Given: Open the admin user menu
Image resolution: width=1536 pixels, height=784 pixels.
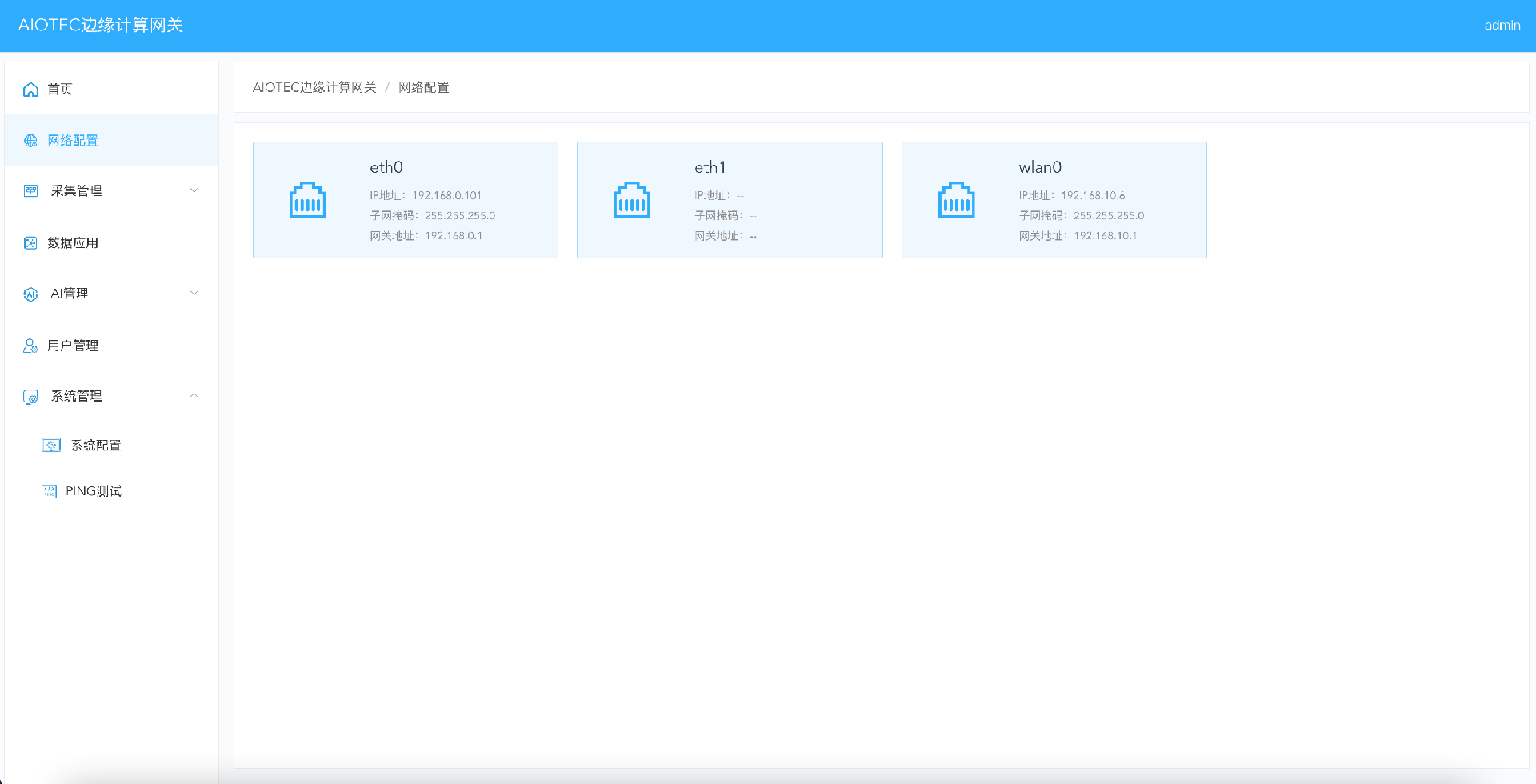Looking at the screenshot, I should point(1502,26).
